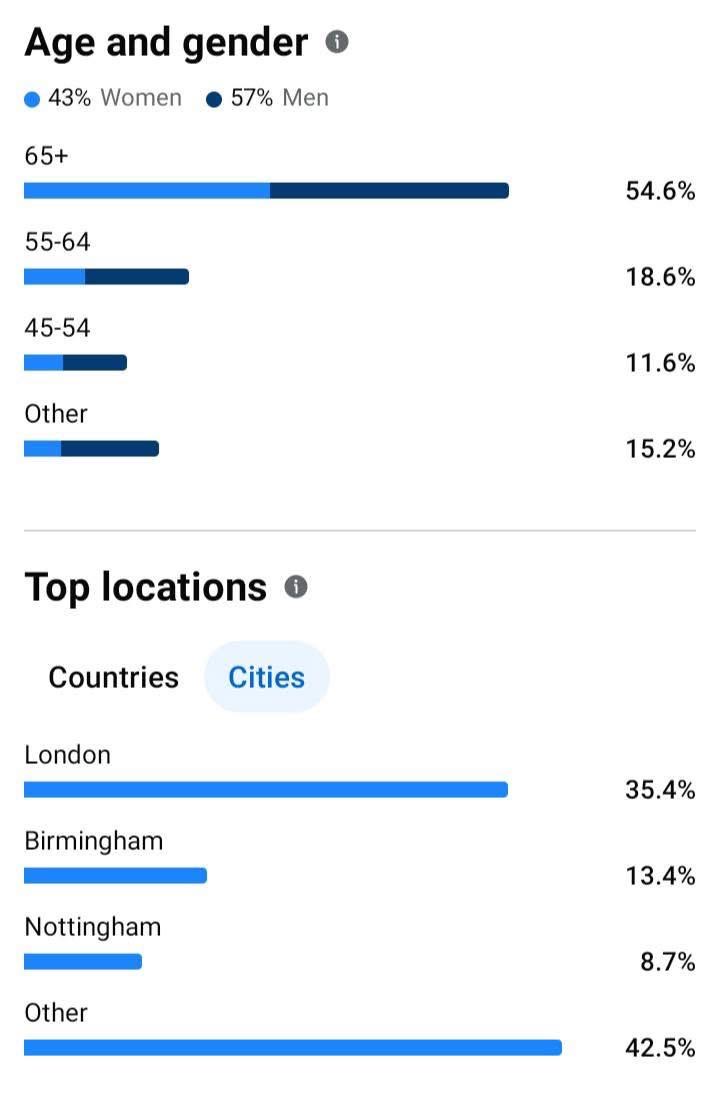Switch to the Countries tab

(x=113, y=677)
